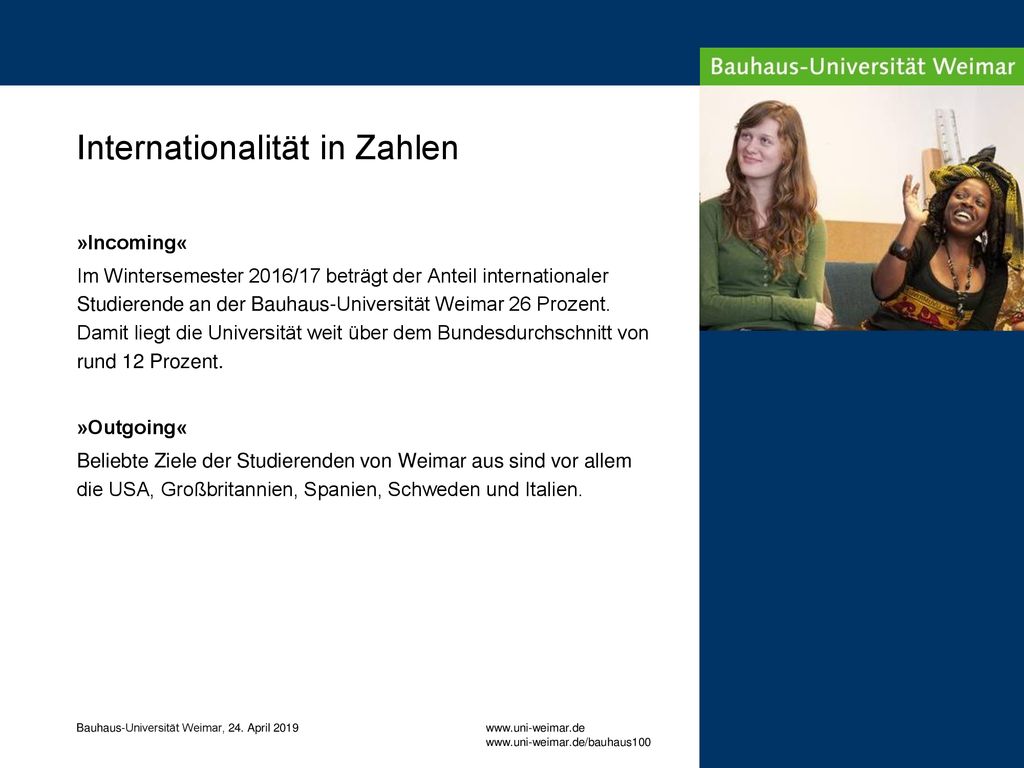Click the photo of two students
Viewport: 1024px width, 768px height.
click(861, 208)
